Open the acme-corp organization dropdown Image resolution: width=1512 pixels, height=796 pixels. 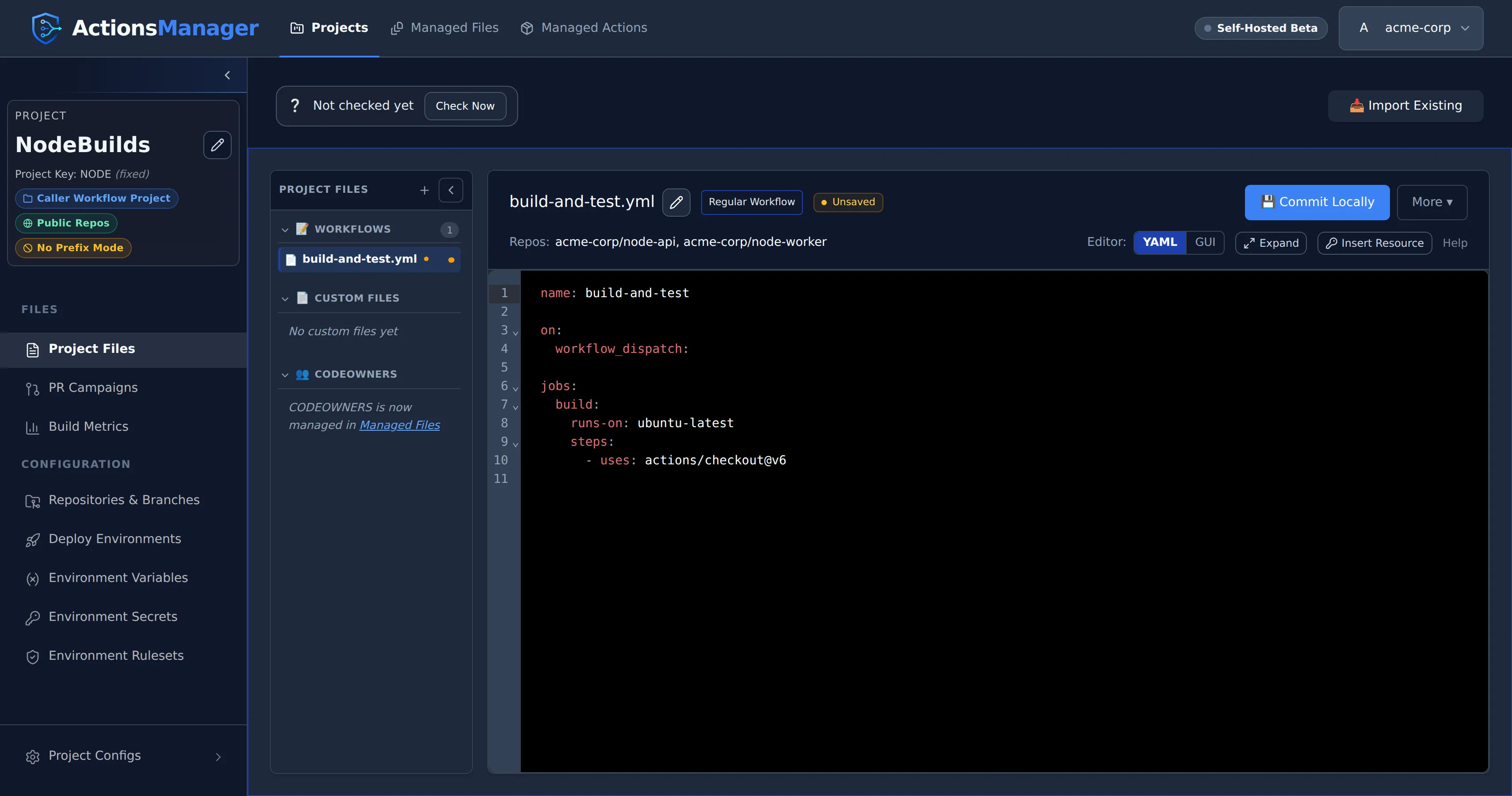tap(1411, 28)
